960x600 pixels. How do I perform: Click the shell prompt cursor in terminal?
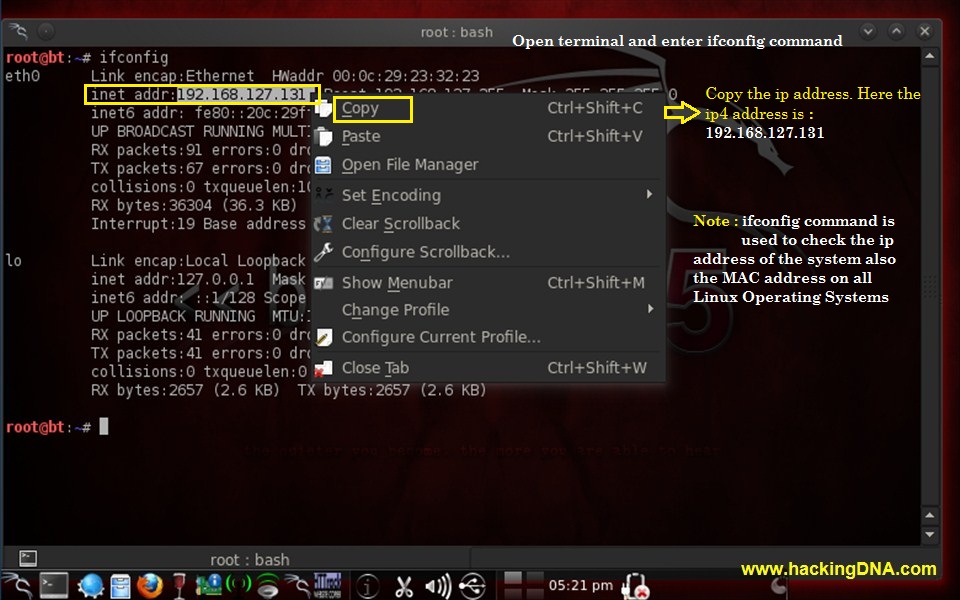103,426
